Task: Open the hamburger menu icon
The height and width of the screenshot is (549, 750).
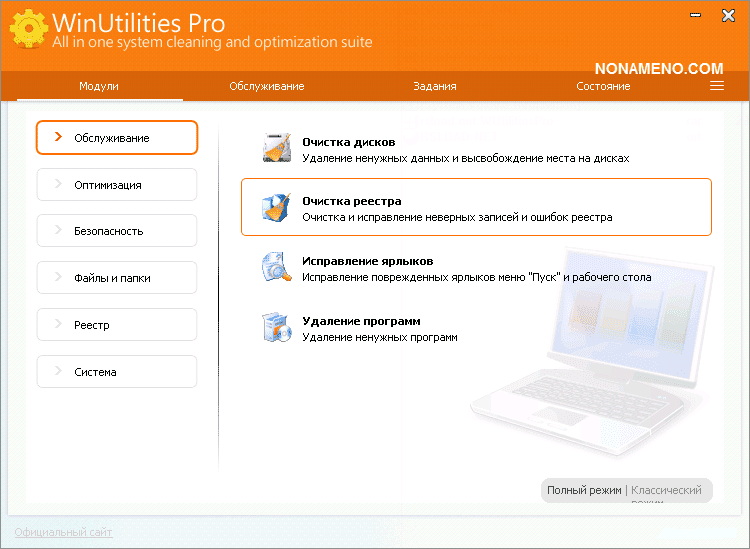Action: click(x=716, y=86)
